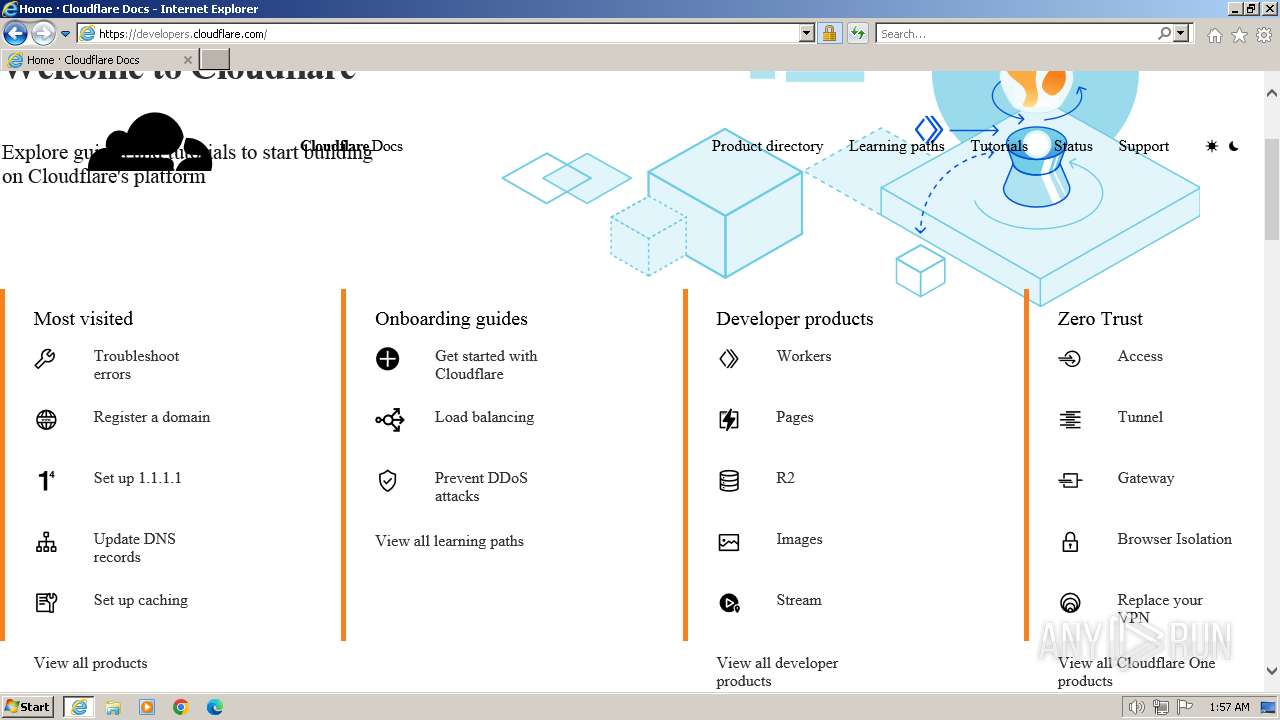Click the Access arrow-circle icon
The width and height of the screenshot is (1280, 720).
1070,359
